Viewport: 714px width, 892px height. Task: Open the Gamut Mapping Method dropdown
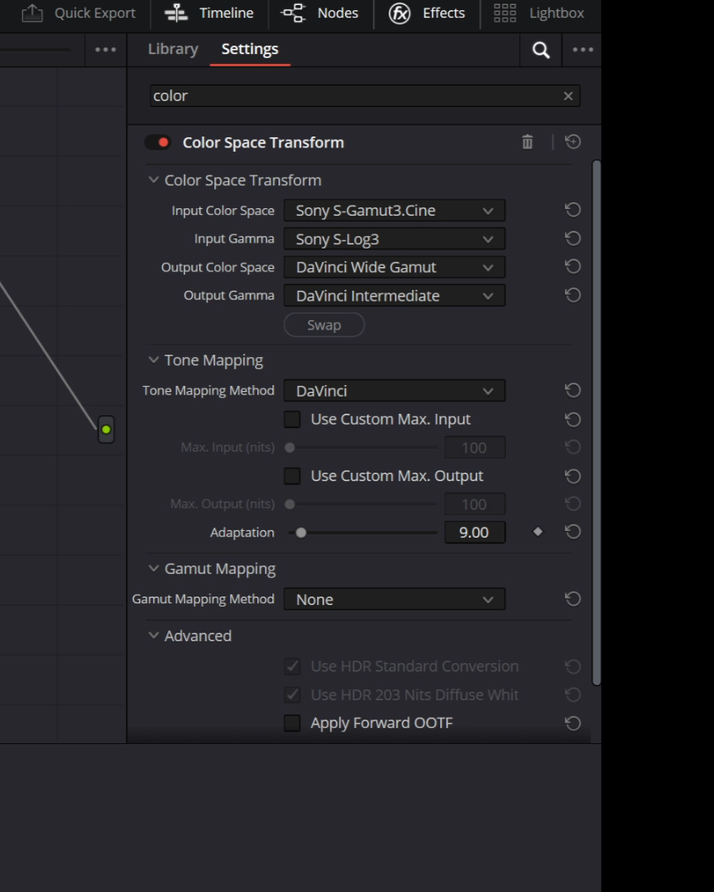click(394, 600)
